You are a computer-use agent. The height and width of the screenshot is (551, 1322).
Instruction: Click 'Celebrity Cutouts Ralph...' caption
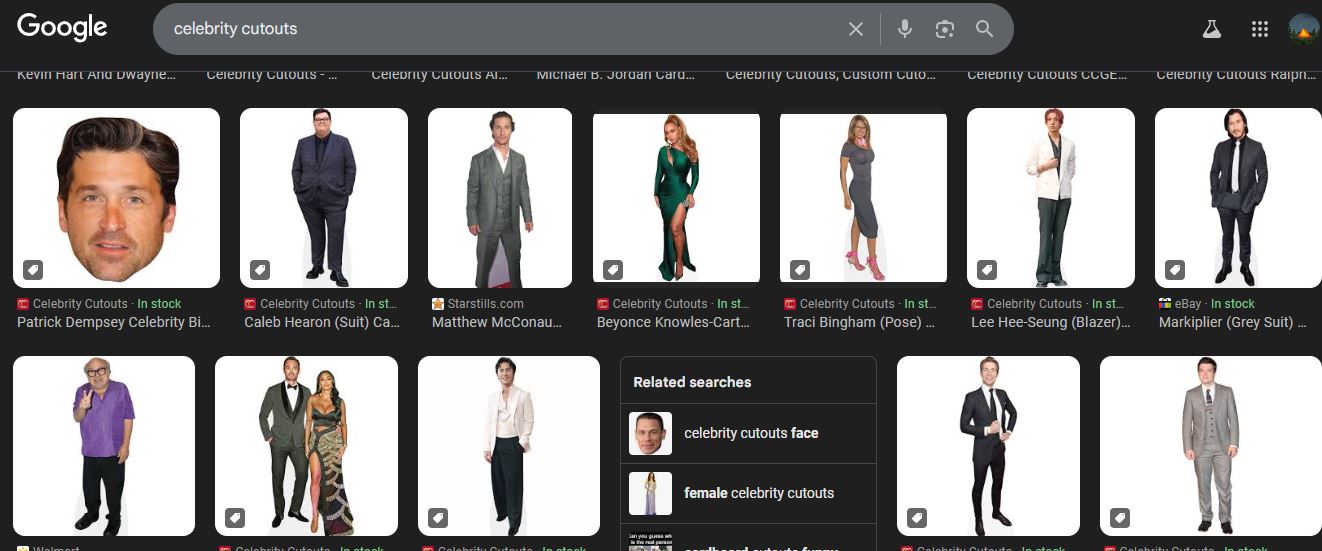(x=1236, y=75)
